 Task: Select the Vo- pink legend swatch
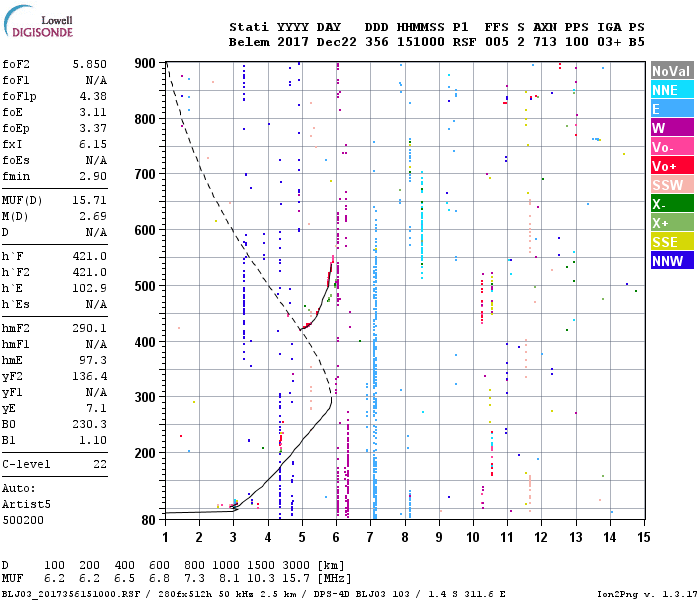672,146
